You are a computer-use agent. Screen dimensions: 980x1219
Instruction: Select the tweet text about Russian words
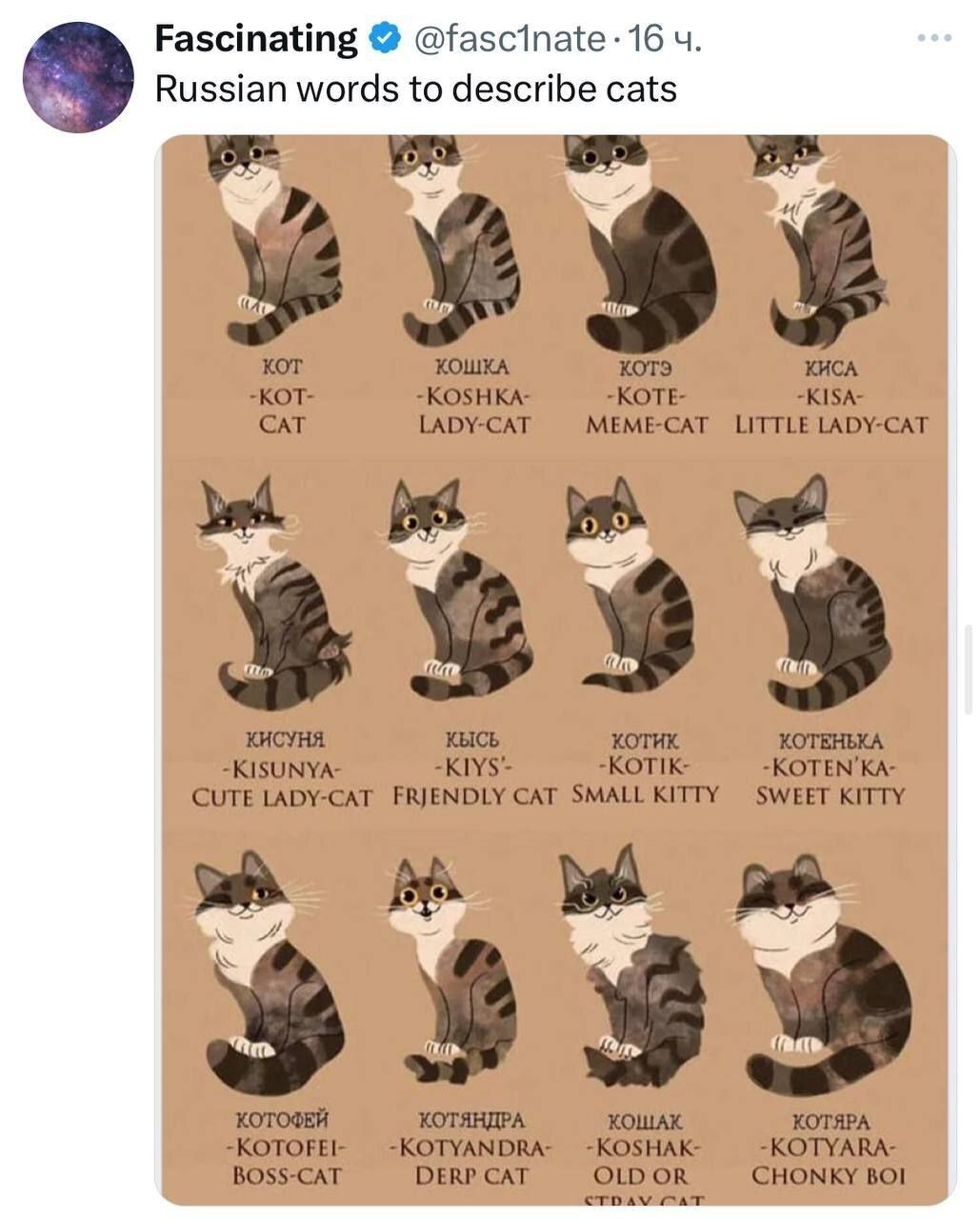pyautogui.click(x=415, y=89)
